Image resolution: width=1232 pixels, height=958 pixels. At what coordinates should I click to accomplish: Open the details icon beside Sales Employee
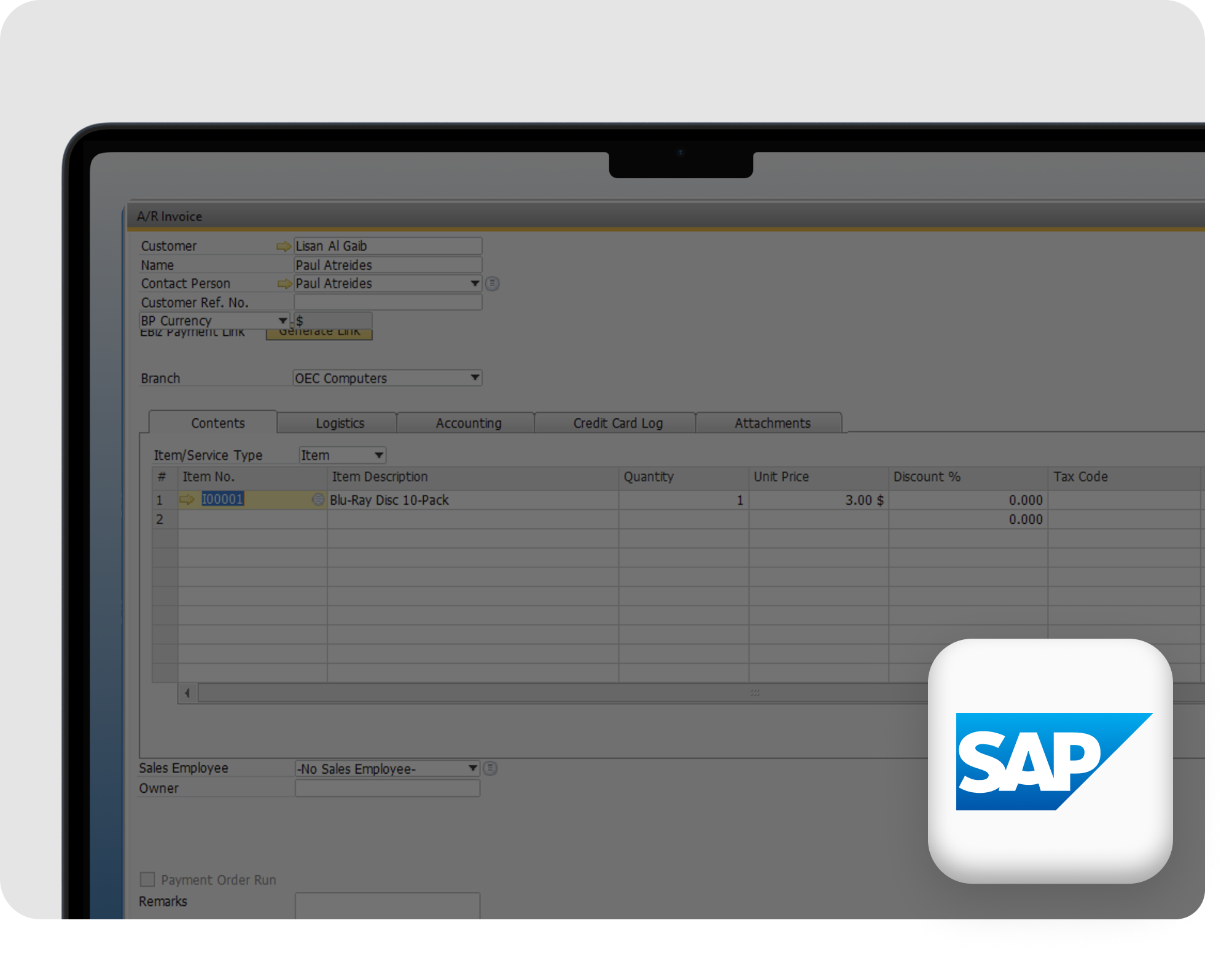click(x=490, y=768)
